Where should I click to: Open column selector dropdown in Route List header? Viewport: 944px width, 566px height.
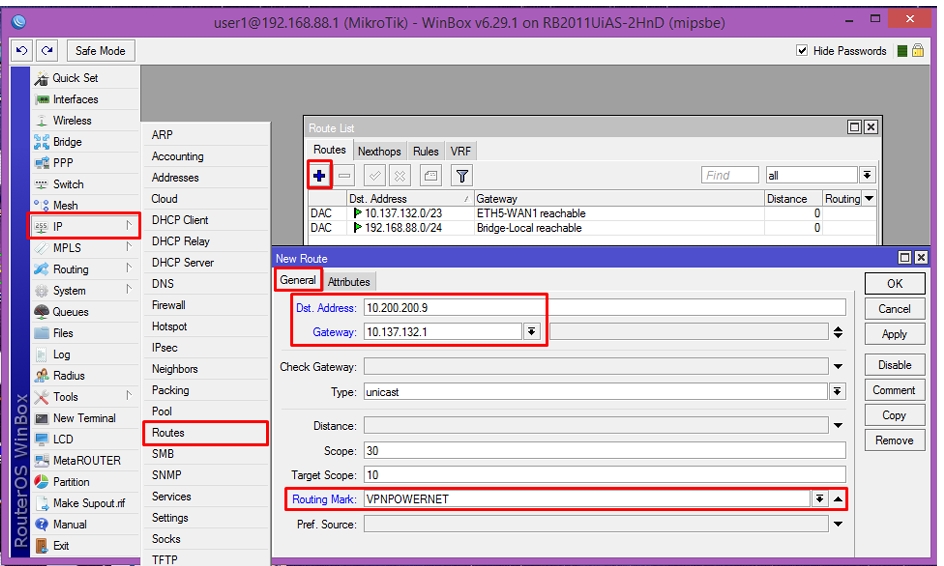(x=869, y=199)
